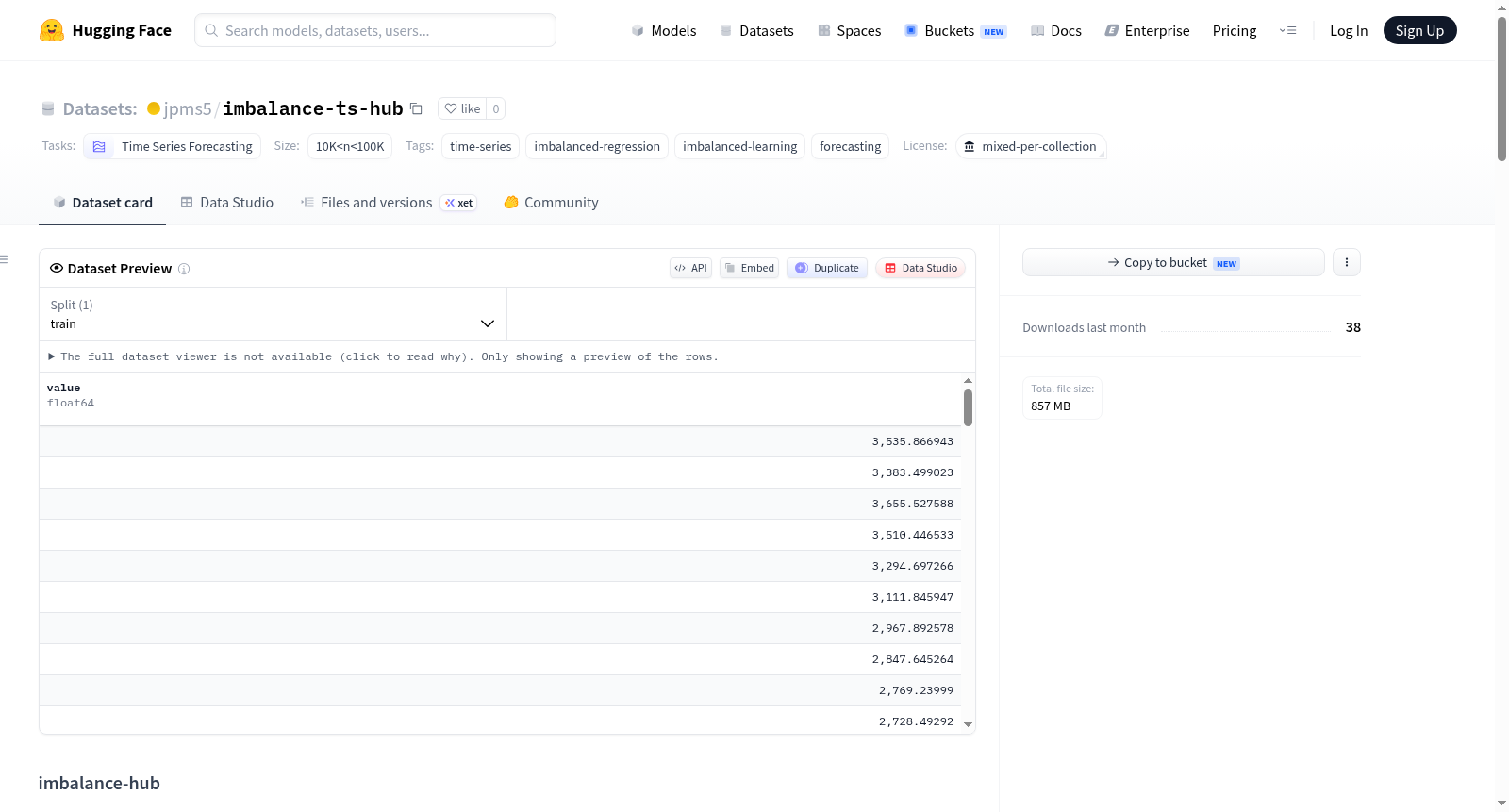This screenshot has width=1509, height=812.
Task: Click the left sidebar hamburger icon
Action: click(x=4, y=259)
